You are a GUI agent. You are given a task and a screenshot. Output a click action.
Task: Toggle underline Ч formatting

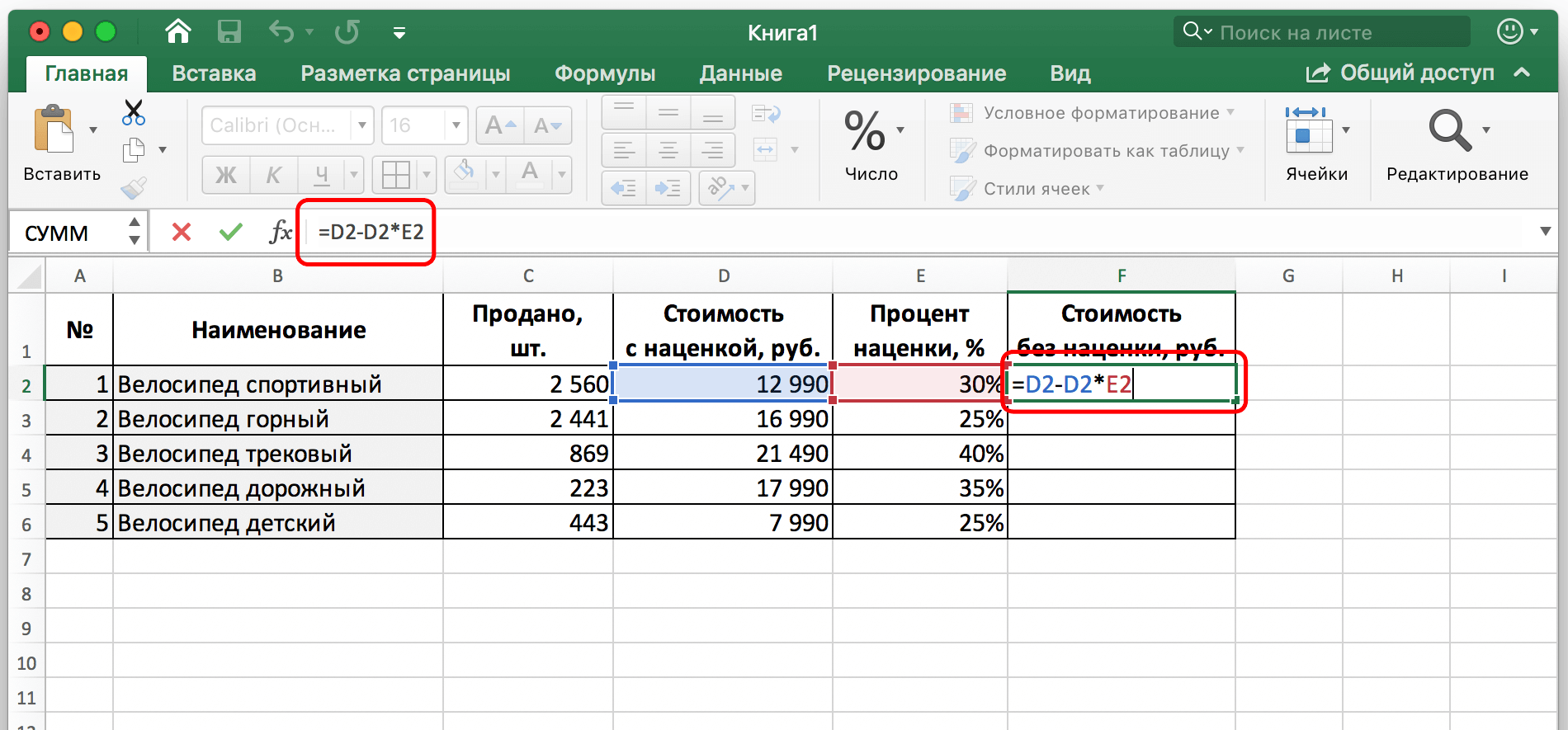tap(322, 175)
